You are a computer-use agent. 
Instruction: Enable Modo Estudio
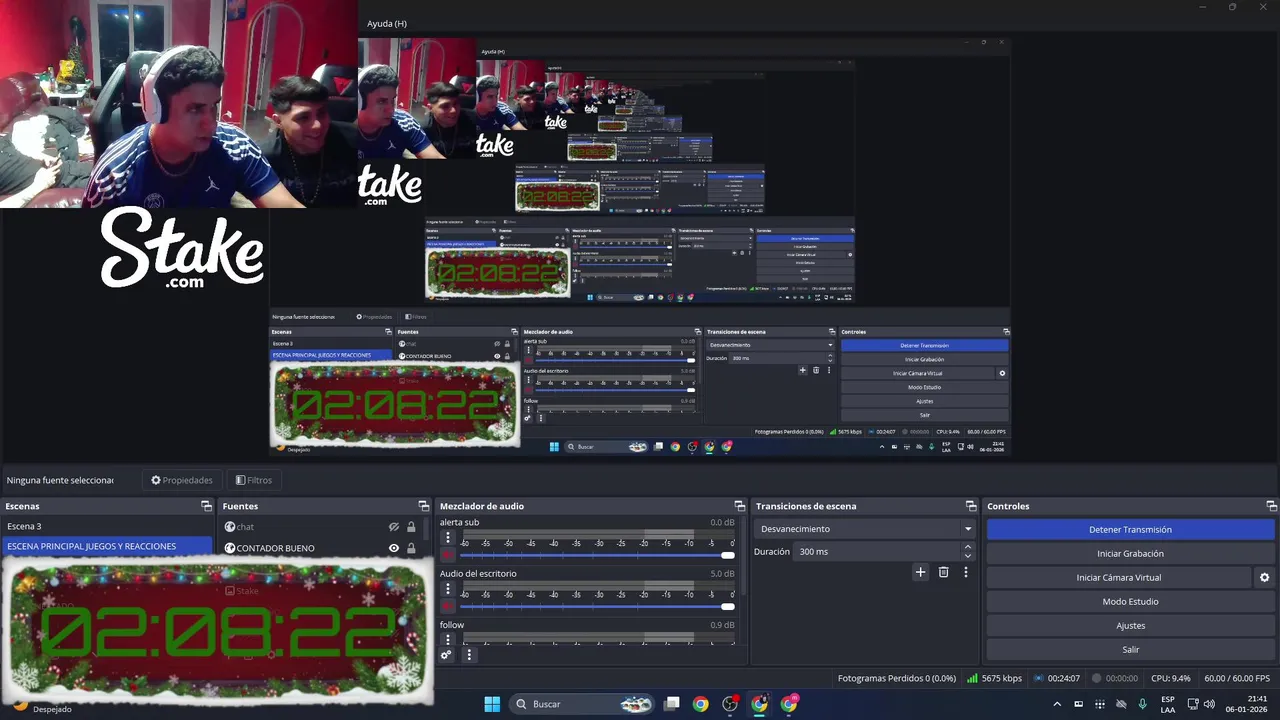point(1130,602)
